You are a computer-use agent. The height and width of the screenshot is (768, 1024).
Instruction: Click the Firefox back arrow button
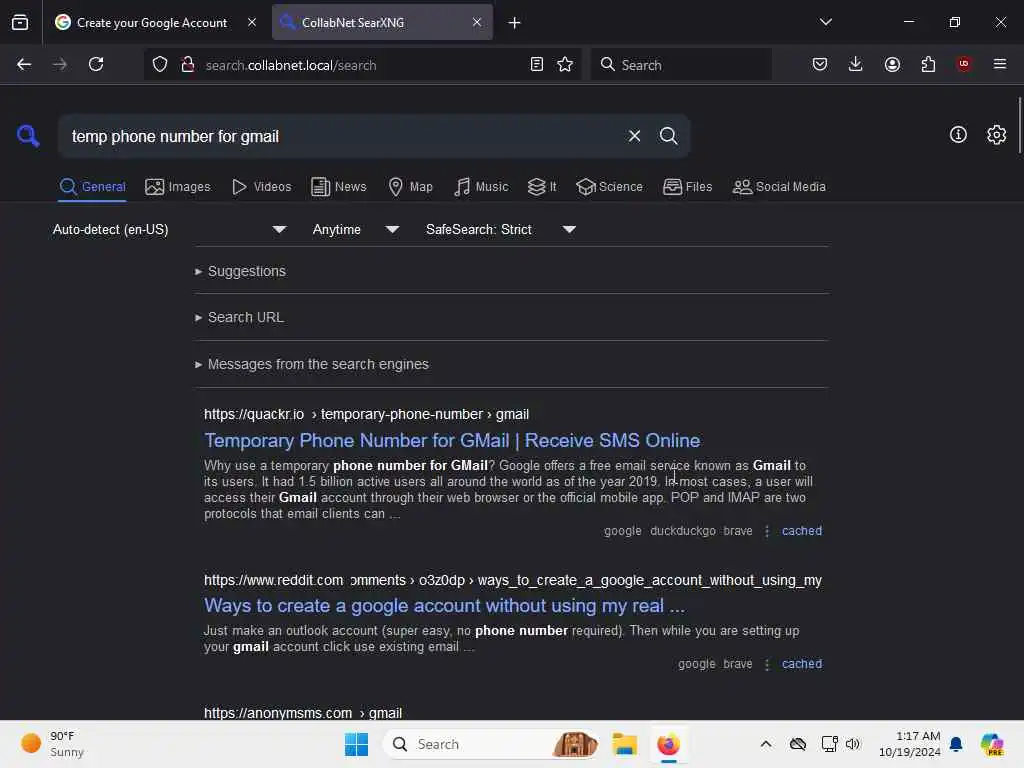pyautogui.click(x=24, y=64)
